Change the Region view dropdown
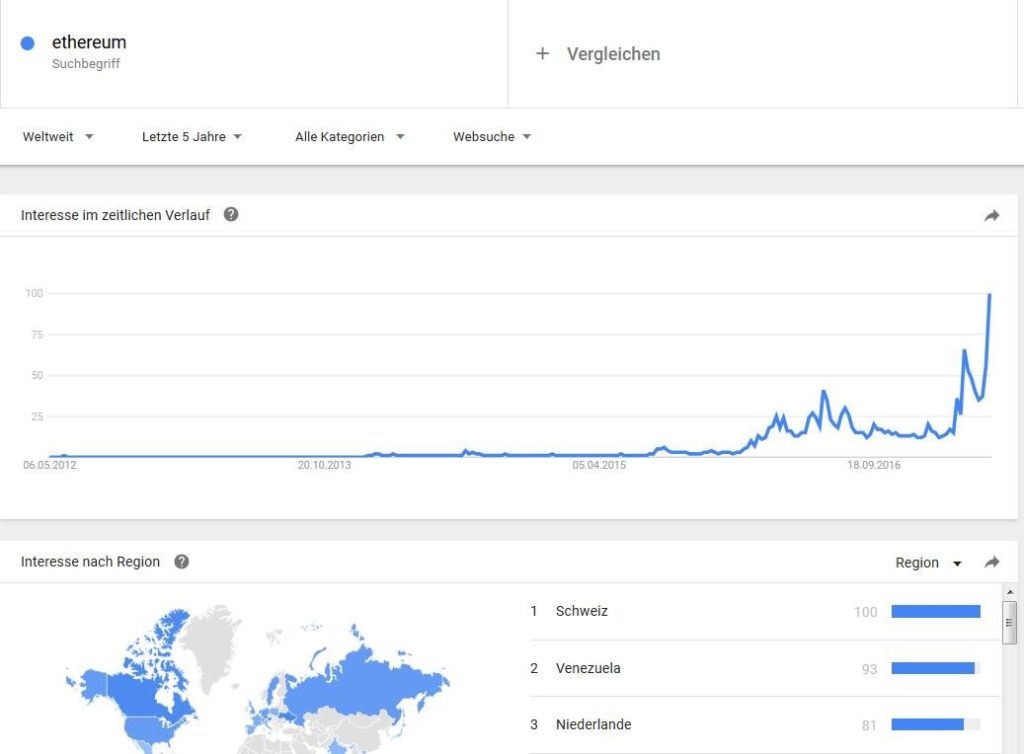This screenshot has height=754, width=1024. coord(928,563)
